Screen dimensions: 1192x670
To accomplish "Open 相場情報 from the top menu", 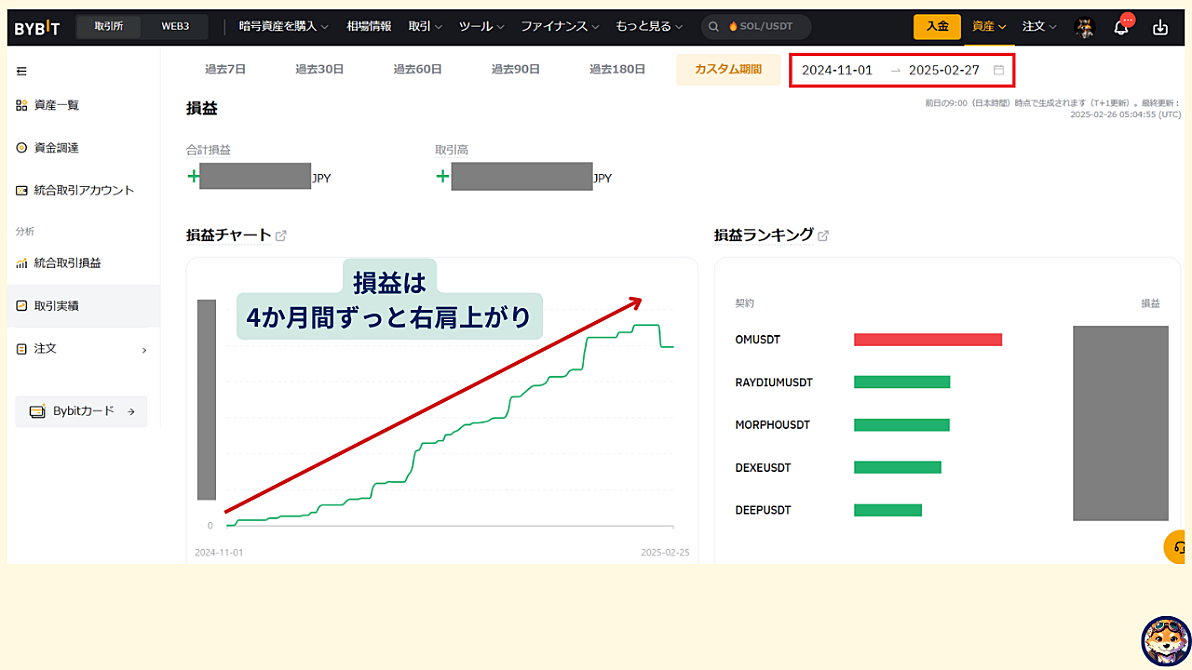I will click(369, 27).
